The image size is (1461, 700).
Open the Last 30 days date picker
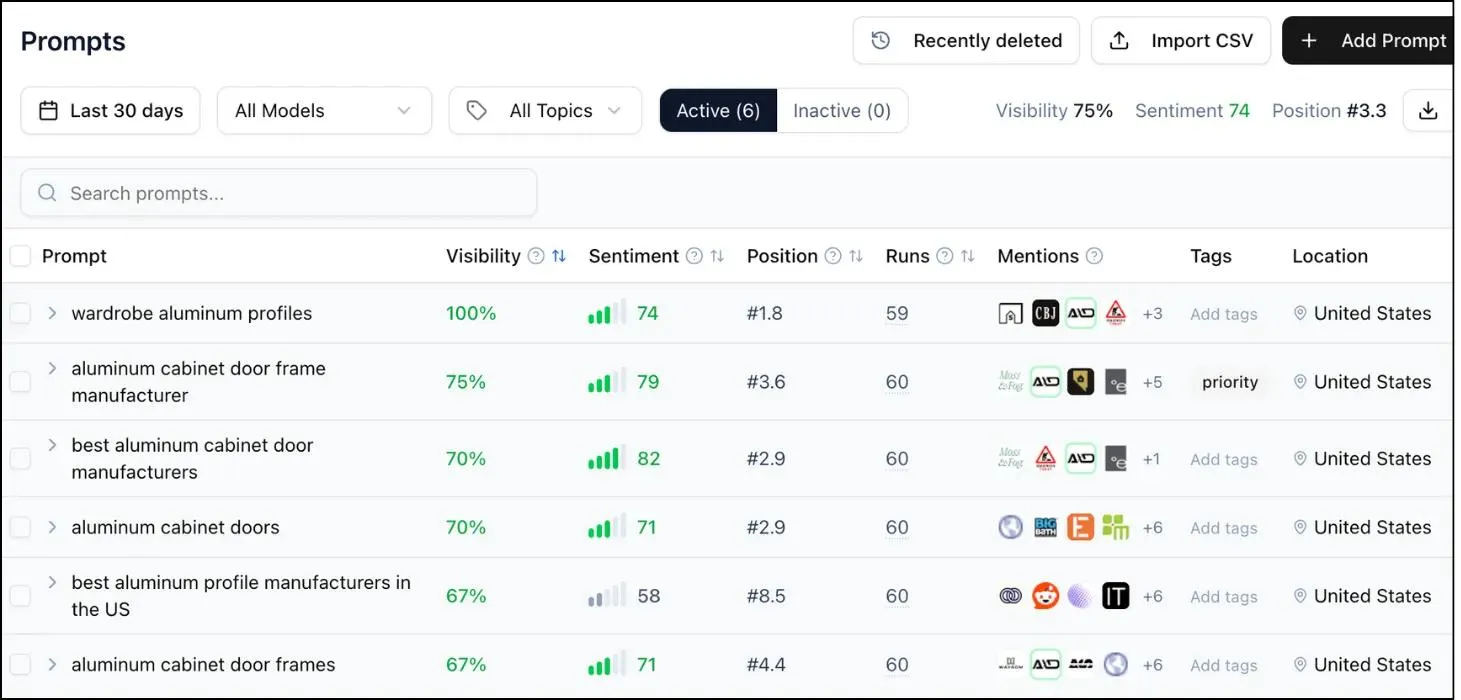110,111
